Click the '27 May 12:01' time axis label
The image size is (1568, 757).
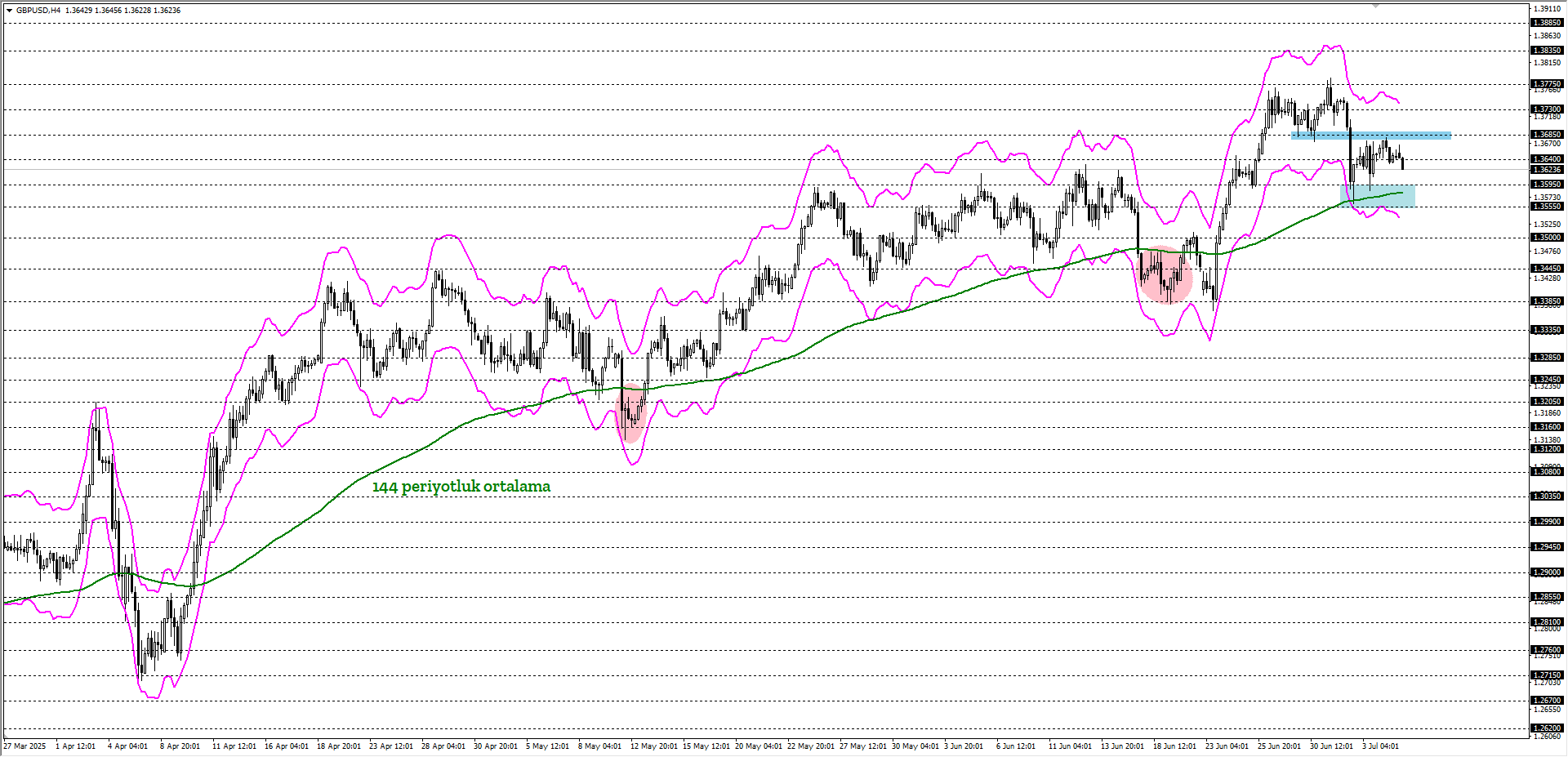tap(862, 746)
